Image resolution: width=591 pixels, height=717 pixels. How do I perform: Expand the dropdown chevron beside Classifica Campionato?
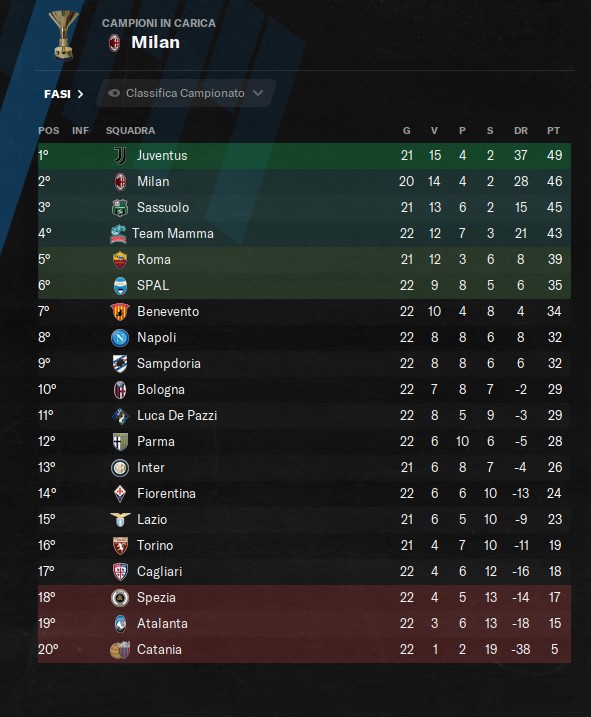(x=258, y=93)
